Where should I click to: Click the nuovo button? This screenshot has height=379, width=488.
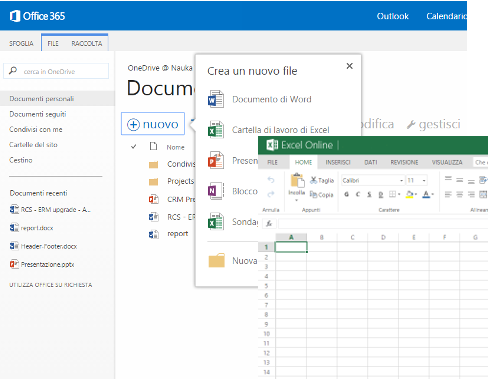(x=153, y=124)
